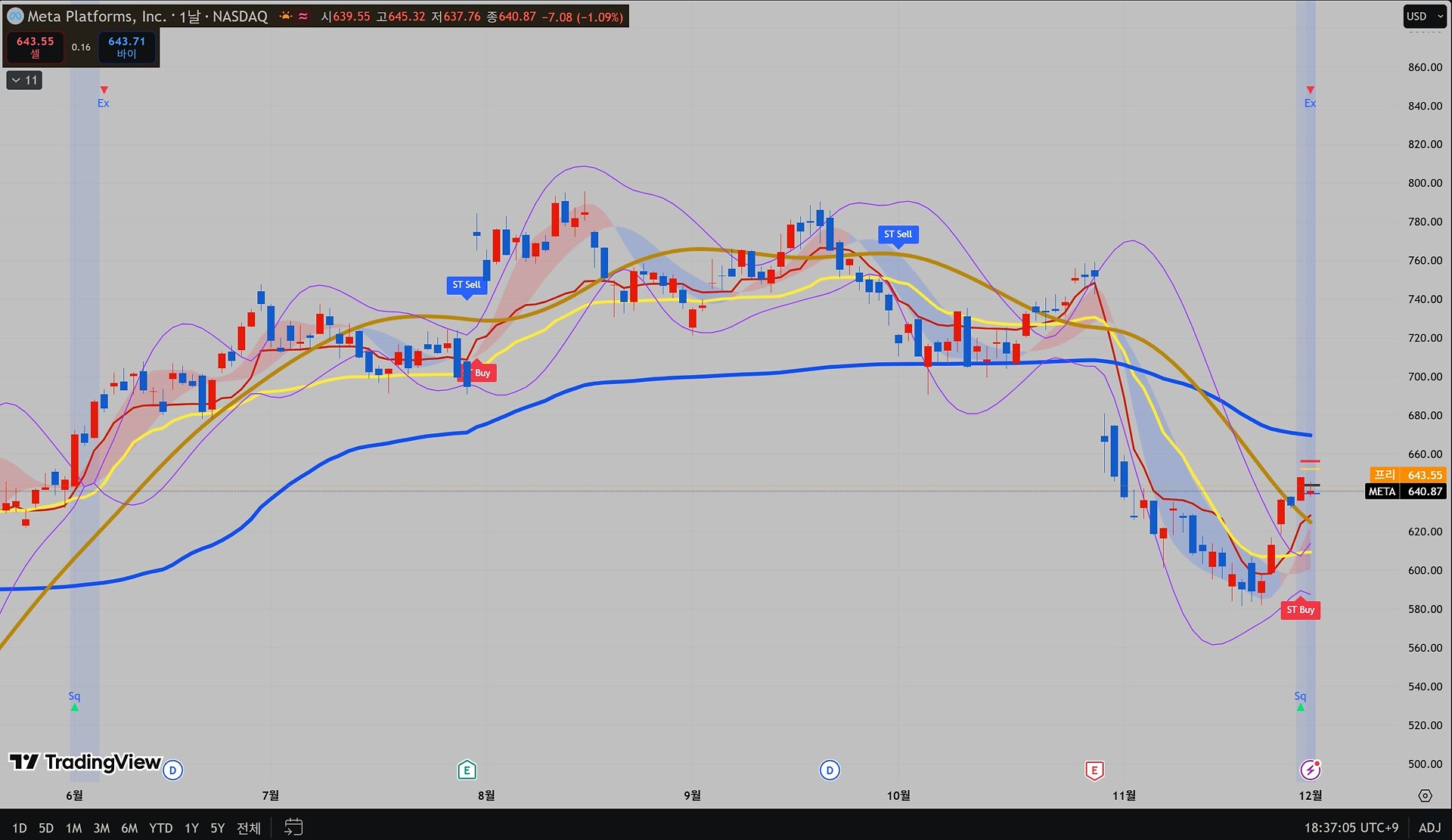This screenshot has width=1452, height=840.
Task: Click the red Buy signal label near August
Action: (482, 373)
